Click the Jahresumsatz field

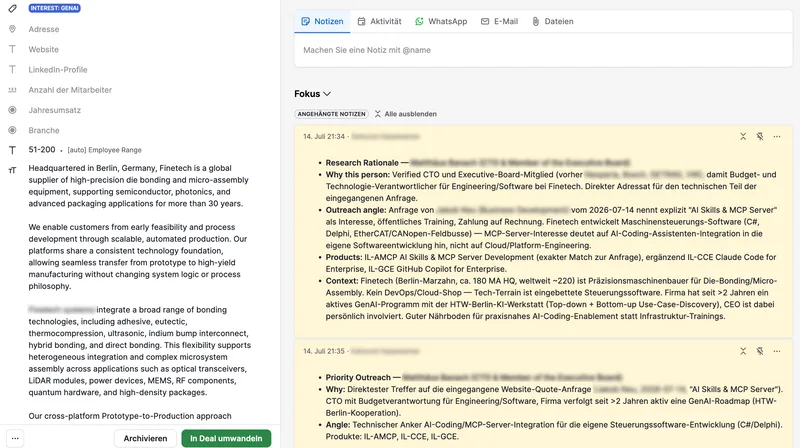click(x=55, y=110)
